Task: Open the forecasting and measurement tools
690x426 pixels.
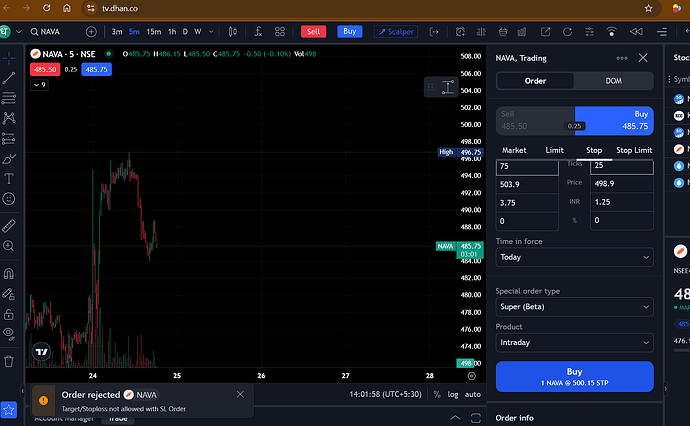Action: click(x=8, y=139)
